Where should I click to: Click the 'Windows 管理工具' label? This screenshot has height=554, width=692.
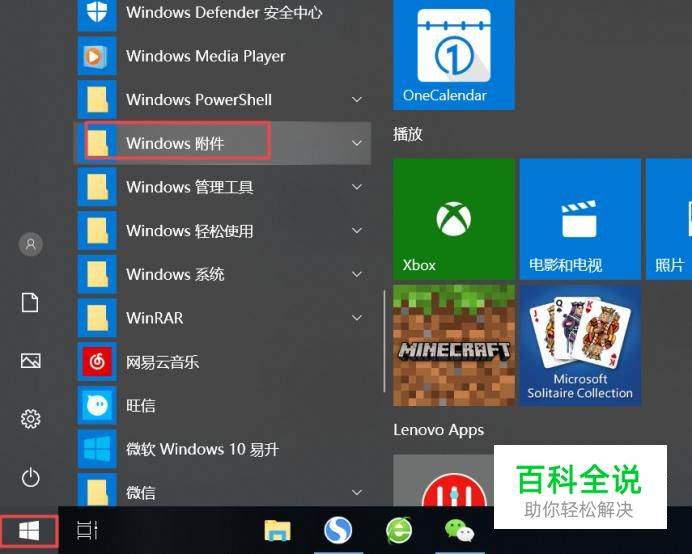point(190,187)
